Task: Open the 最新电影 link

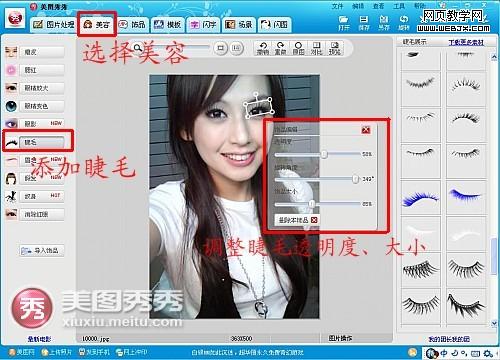Action: click(39, 339)
